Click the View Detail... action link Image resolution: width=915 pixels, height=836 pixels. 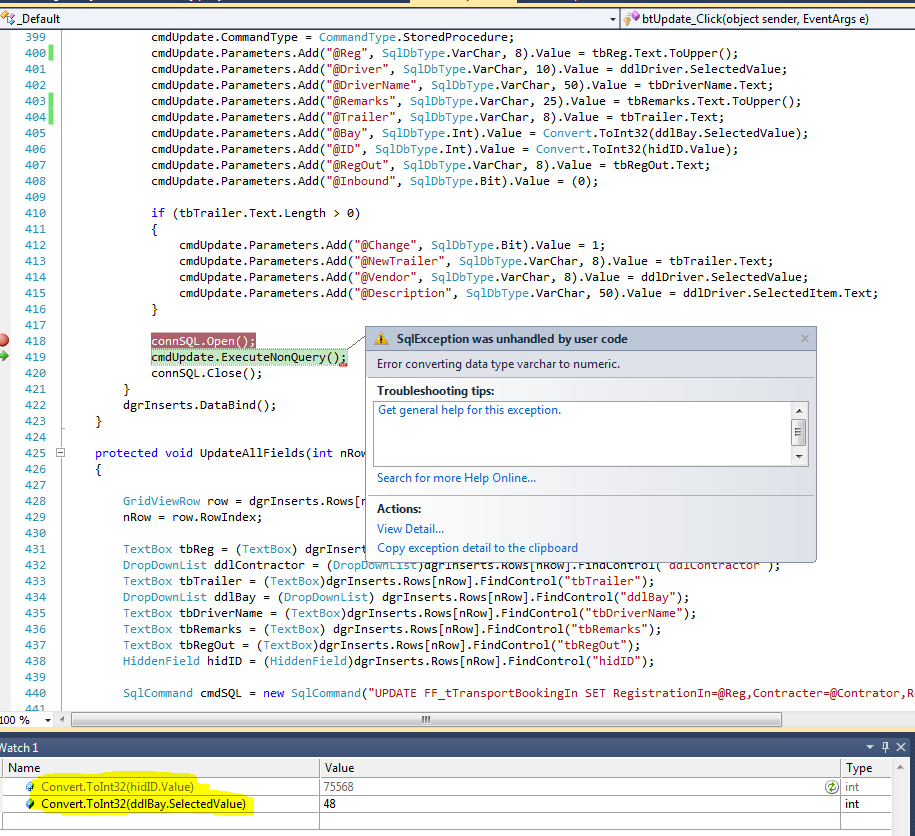point(409,528)
